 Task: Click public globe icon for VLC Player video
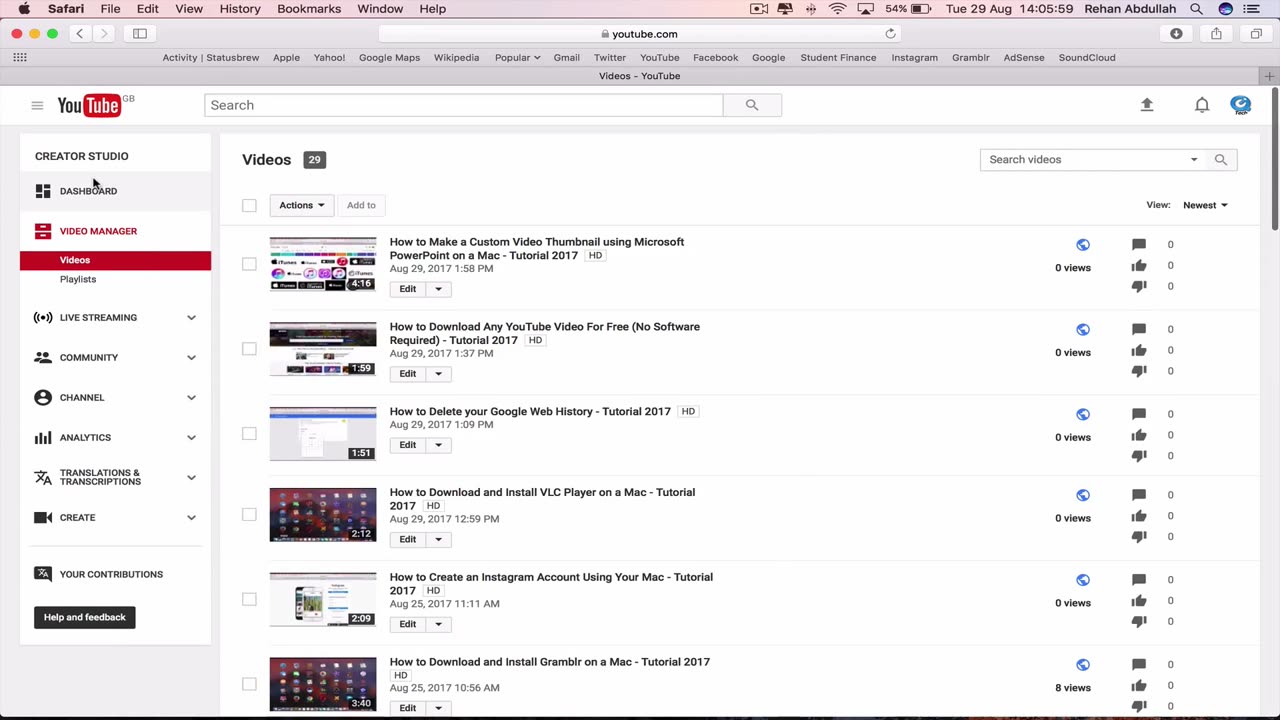tap(1082, 495)
